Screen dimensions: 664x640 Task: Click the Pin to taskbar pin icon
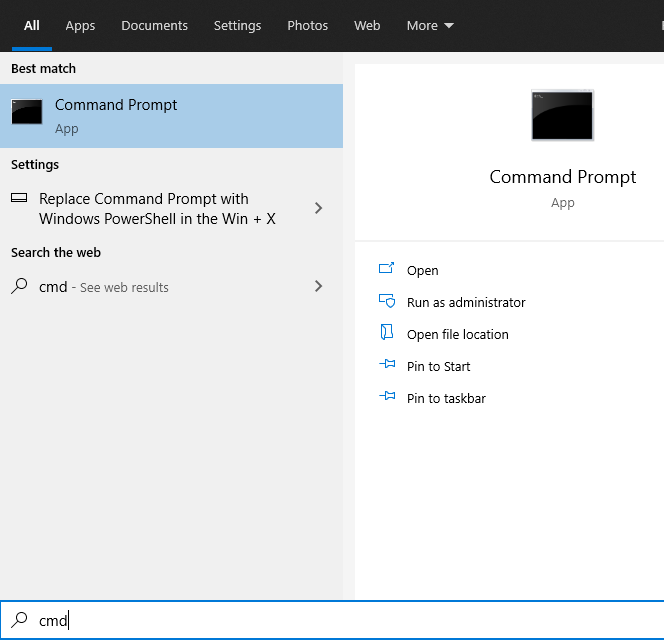click(387, 397)
